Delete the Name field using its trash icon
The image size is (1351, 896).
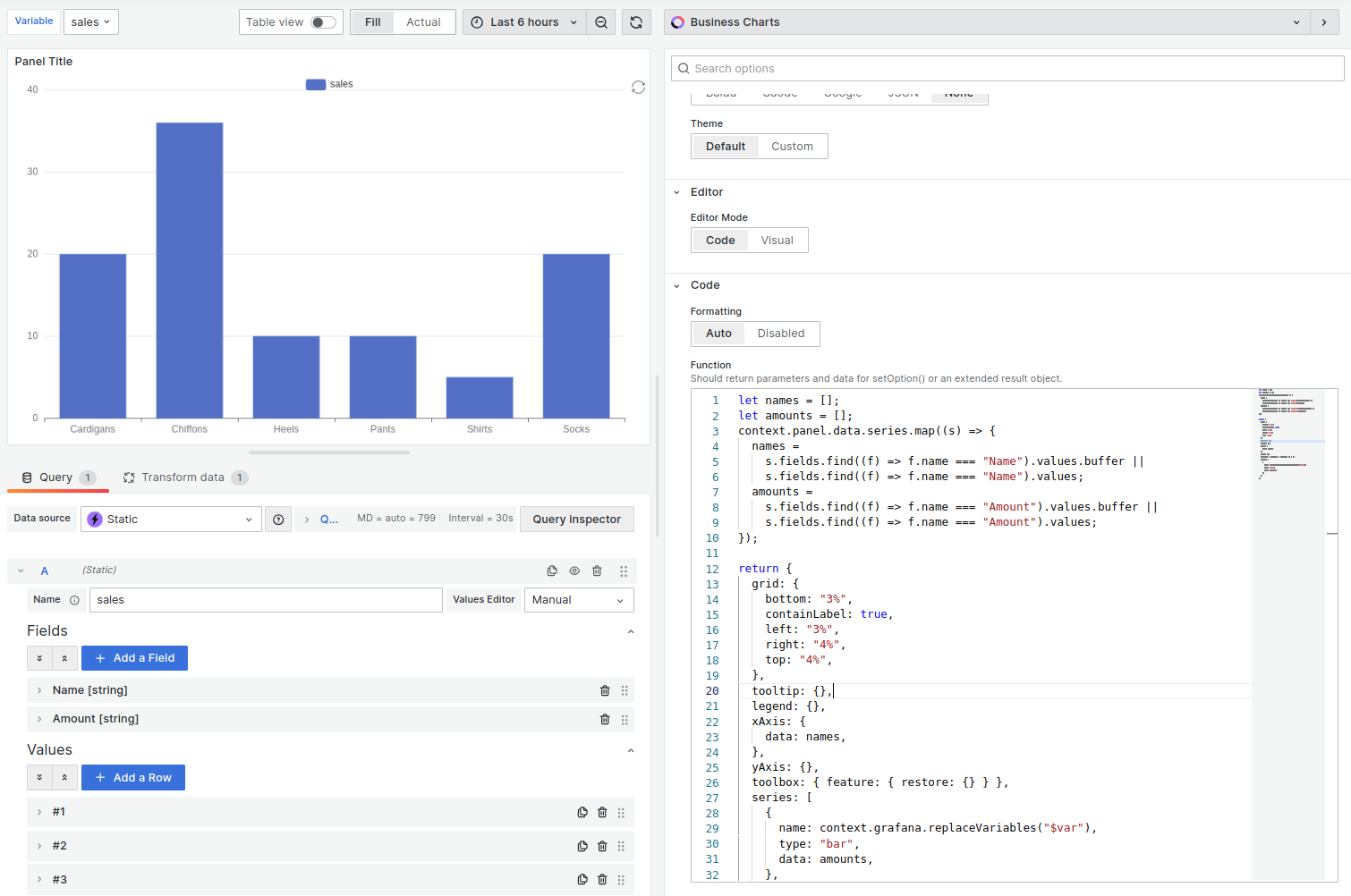click(604, 689)
